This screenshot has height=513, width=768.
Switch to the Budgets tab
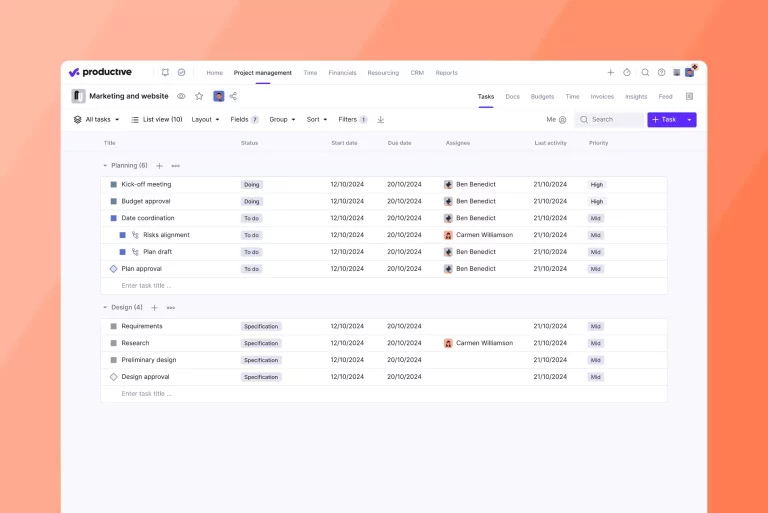(542, 97)
